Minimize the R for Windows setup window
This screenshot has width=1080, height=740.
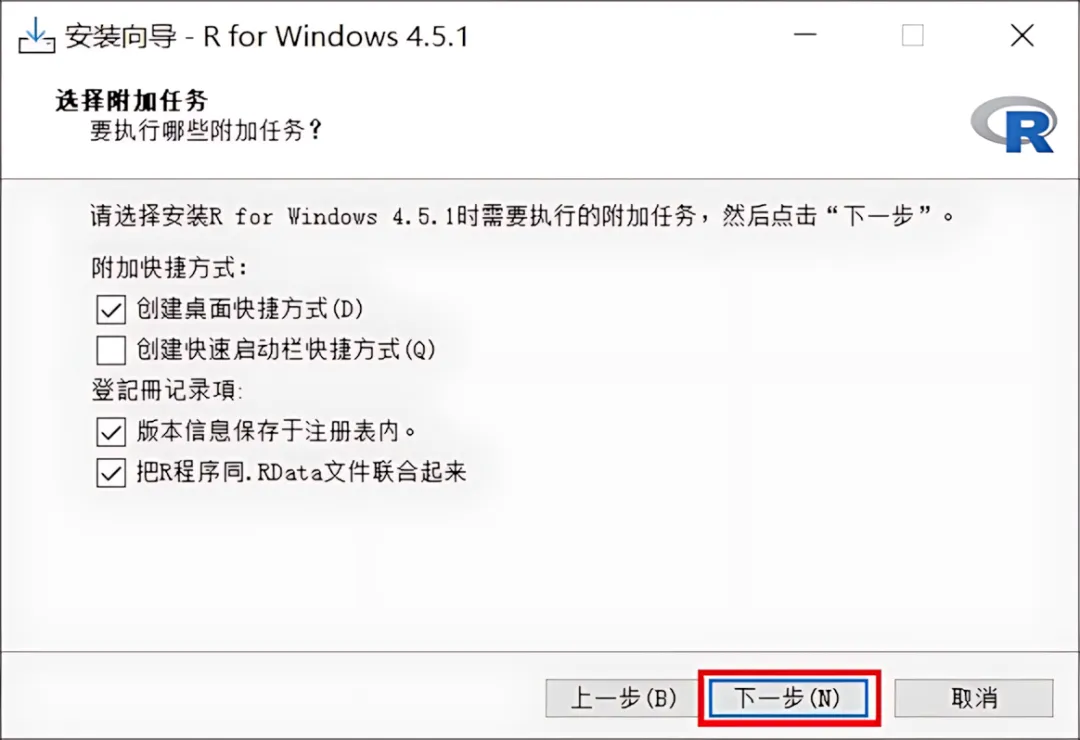(804, 34)
